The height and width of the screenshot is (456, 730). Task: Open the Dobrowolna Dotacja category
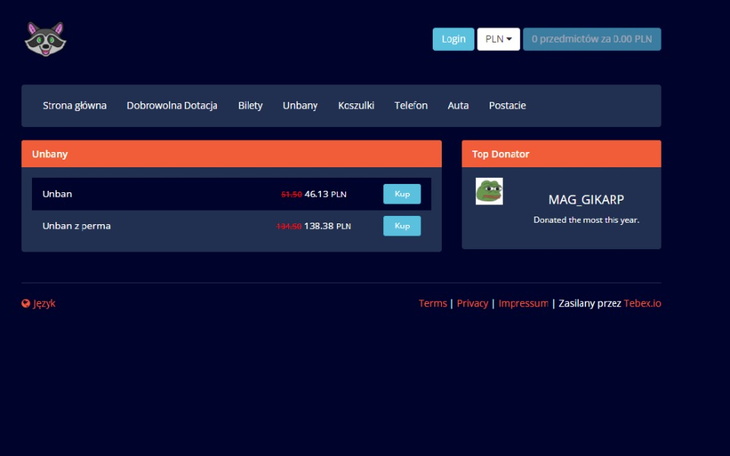[x=172, y=105]
